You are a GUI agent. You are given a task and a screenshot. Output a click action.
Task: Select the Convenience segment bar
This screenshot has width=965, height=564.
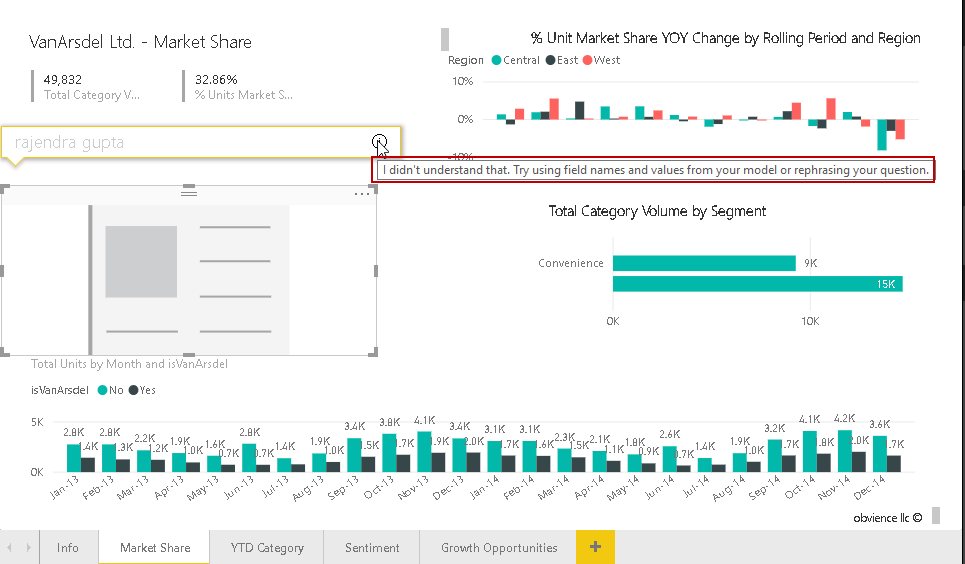point(704,263)
